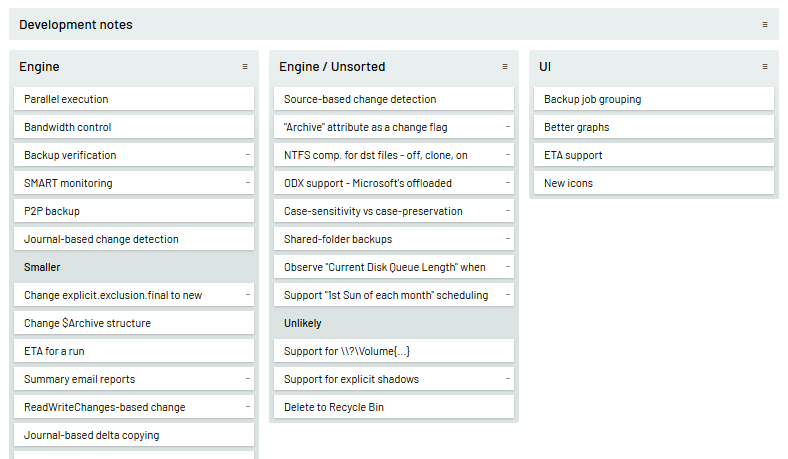Open the Development notes board menu icon

click(765, 25)
